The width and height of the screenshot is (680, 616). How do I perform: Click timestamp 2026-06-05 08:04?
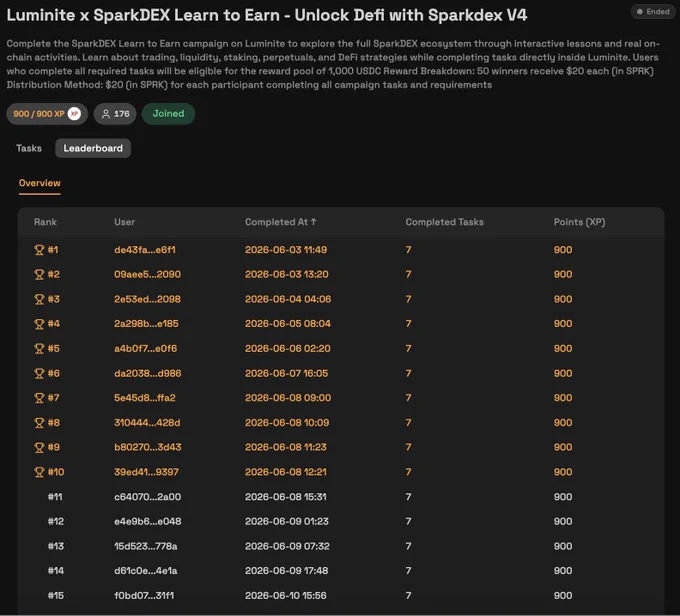288,324
